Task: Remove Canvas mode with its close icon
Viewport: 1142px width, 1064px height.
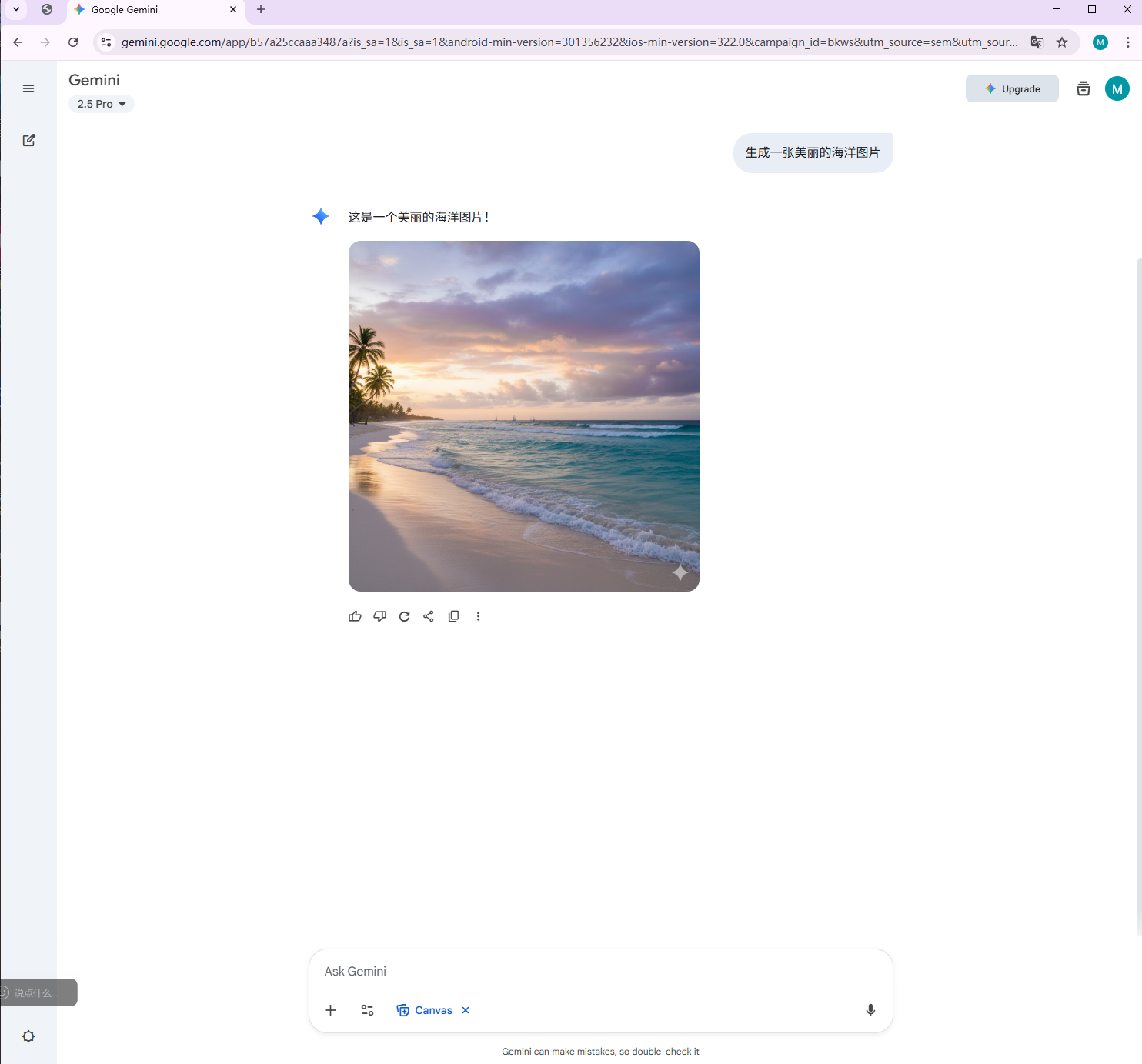Action: point(465,1009)
